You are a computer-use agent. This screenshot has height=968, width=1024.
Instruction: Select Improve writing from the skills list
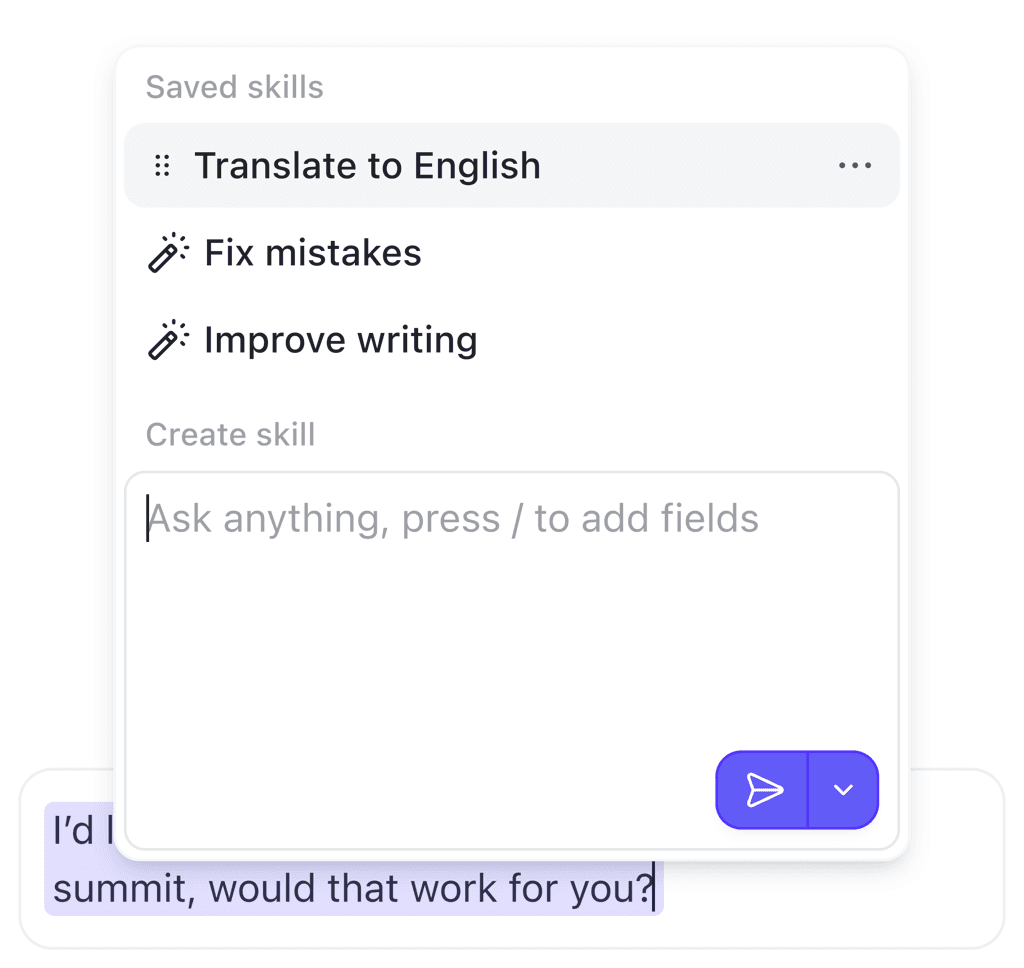click(340, 339)
